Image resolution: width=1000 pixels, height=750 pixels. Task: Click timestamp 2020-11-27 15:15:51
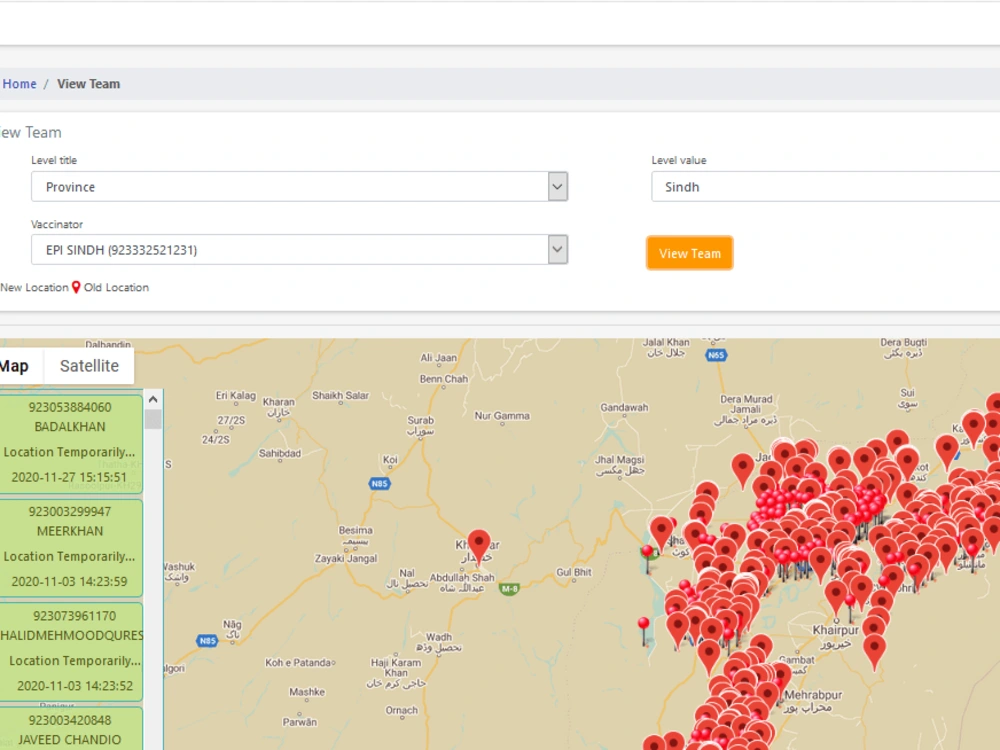69,477
